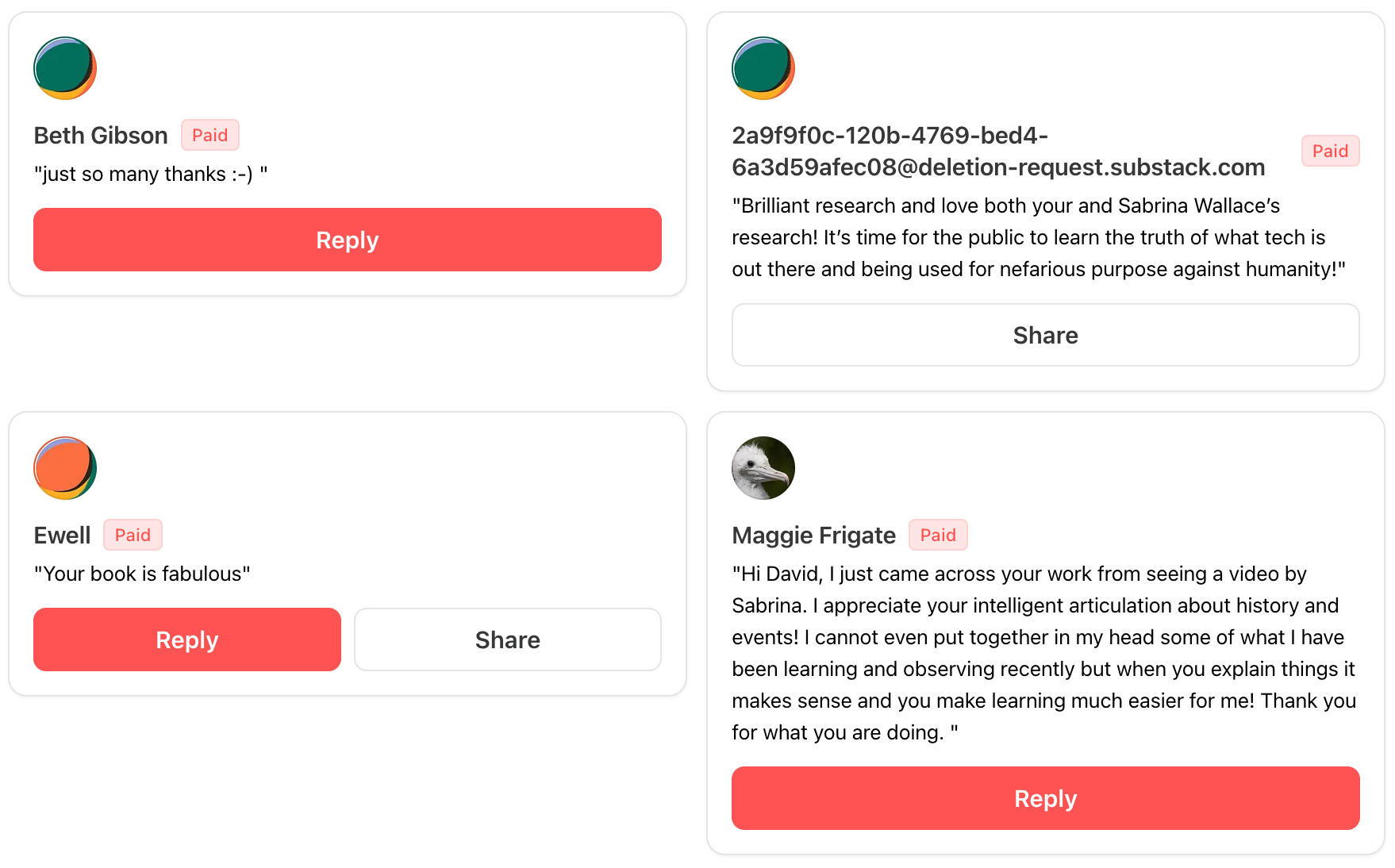Open Maggie Frigate's bird profile photo

coord(763,468)
